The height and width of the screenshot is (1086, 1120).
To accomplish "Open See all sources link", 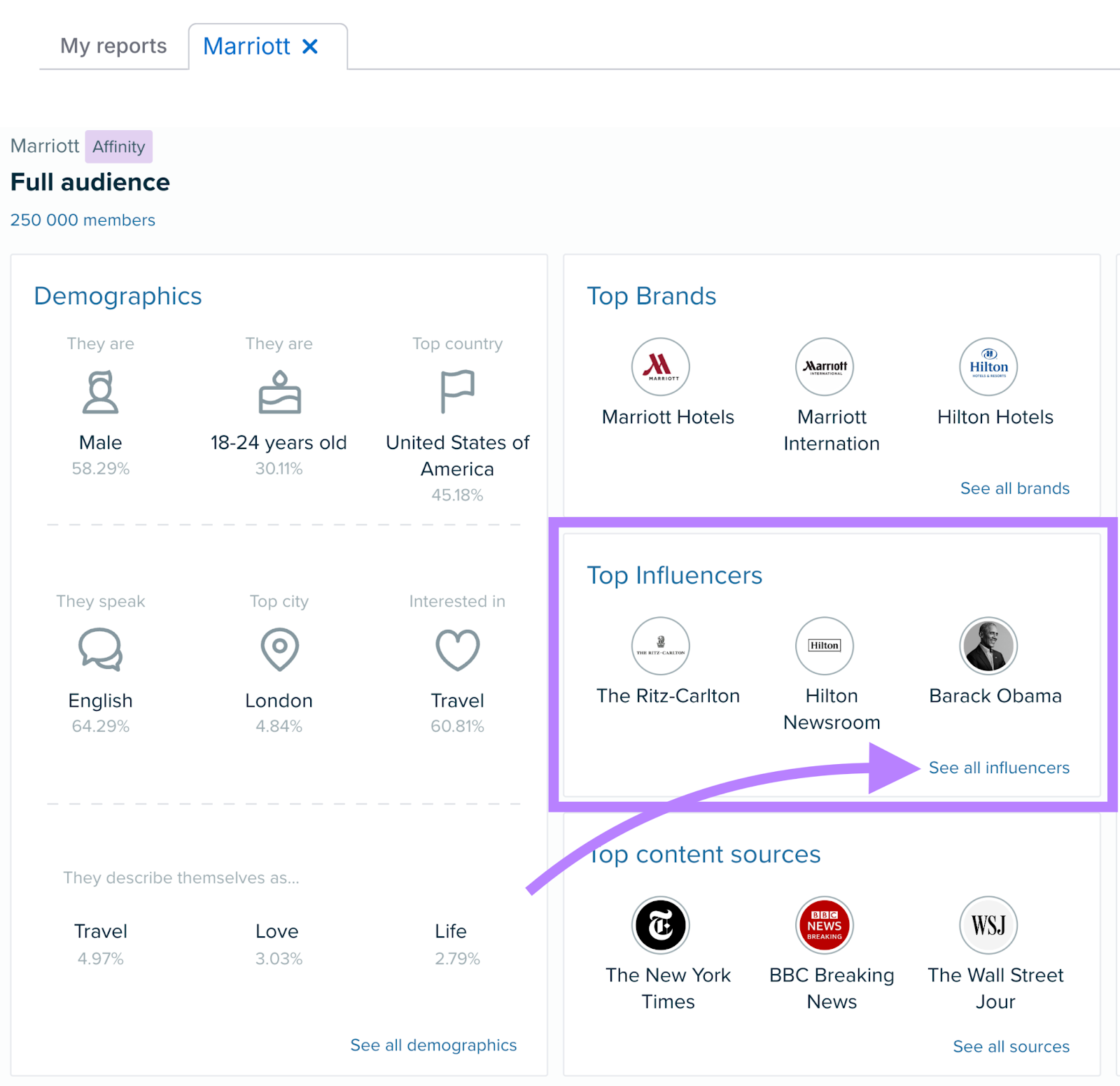I will (x=1011, y=1047).
